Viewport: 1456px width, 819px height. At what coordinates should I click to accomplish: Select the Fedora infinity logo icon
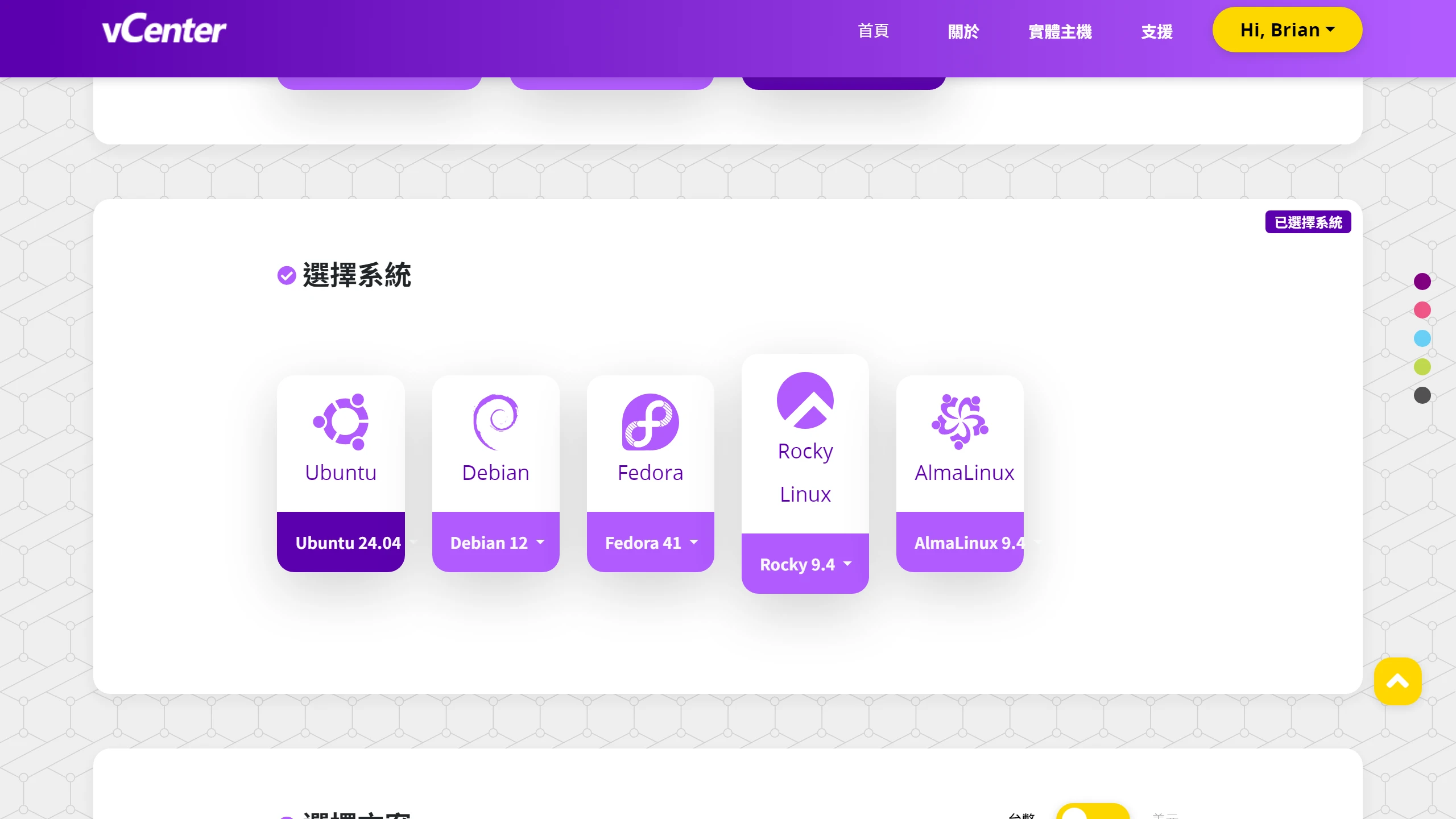[x=650, y=422]
